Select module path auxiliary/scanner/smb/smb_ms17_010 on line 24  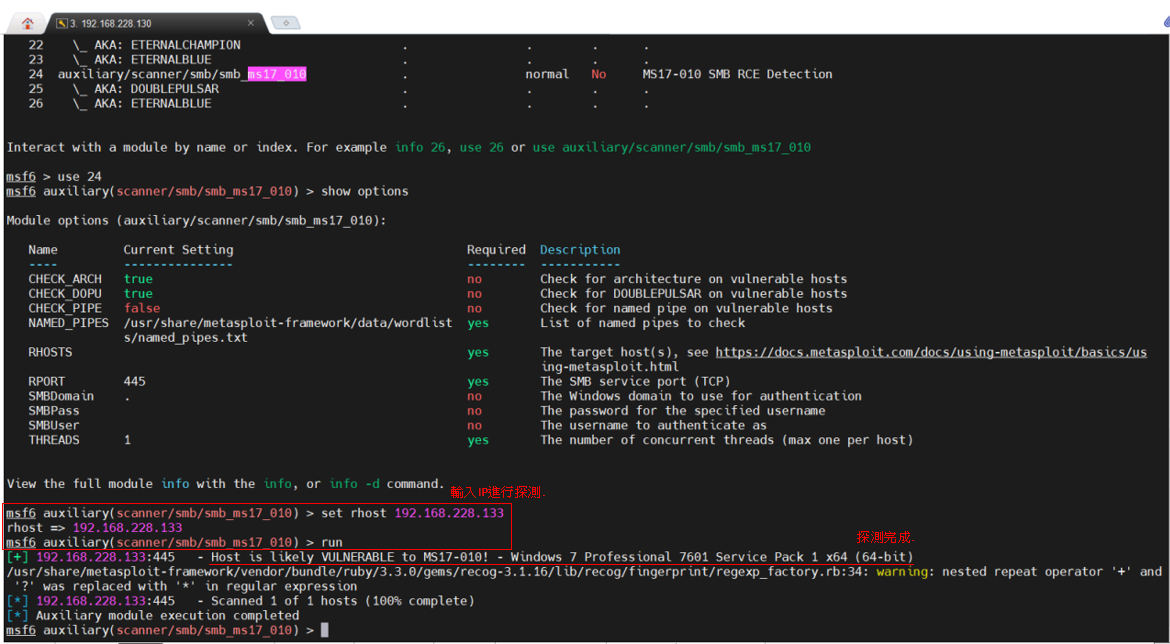(x=182, y=74)
